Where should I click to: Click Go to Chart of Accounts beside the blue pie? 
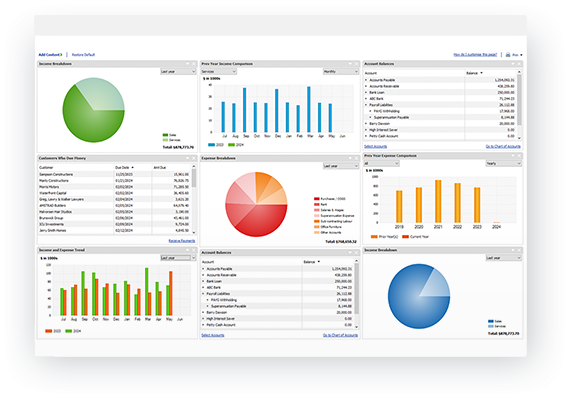click(340, 335)
